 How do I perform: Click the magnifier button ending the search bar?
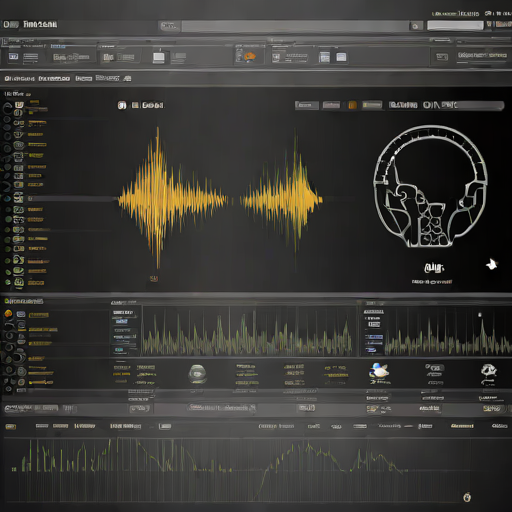[416, 26]
